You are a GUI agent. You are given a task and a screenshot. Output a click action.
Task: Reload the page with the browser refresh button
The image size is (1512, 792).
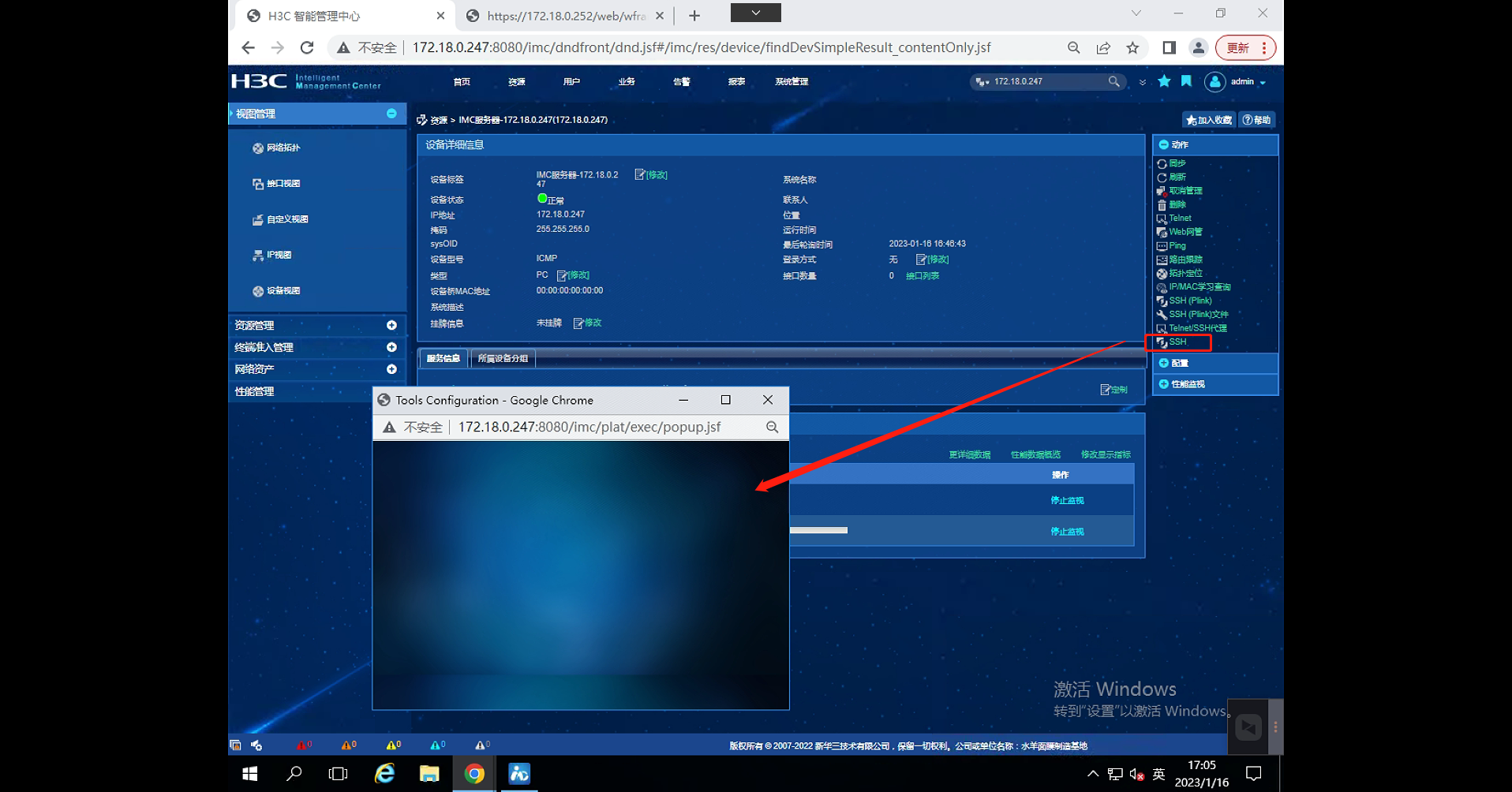tap(307, 47)
